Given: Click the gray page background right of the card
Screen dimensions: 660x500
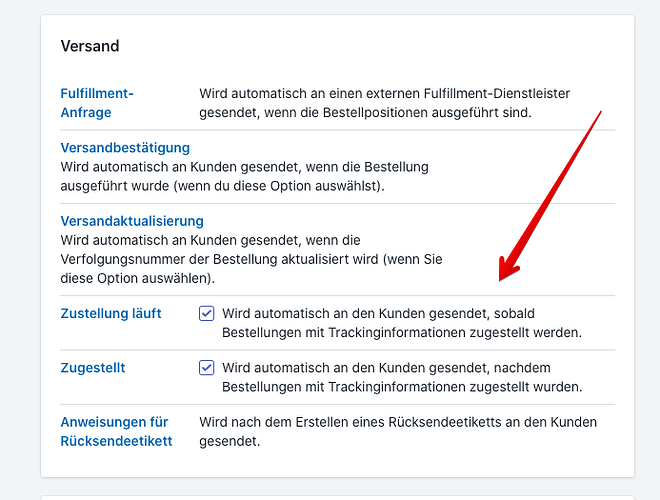Looking at the screenshot, I should click(647, 250).
